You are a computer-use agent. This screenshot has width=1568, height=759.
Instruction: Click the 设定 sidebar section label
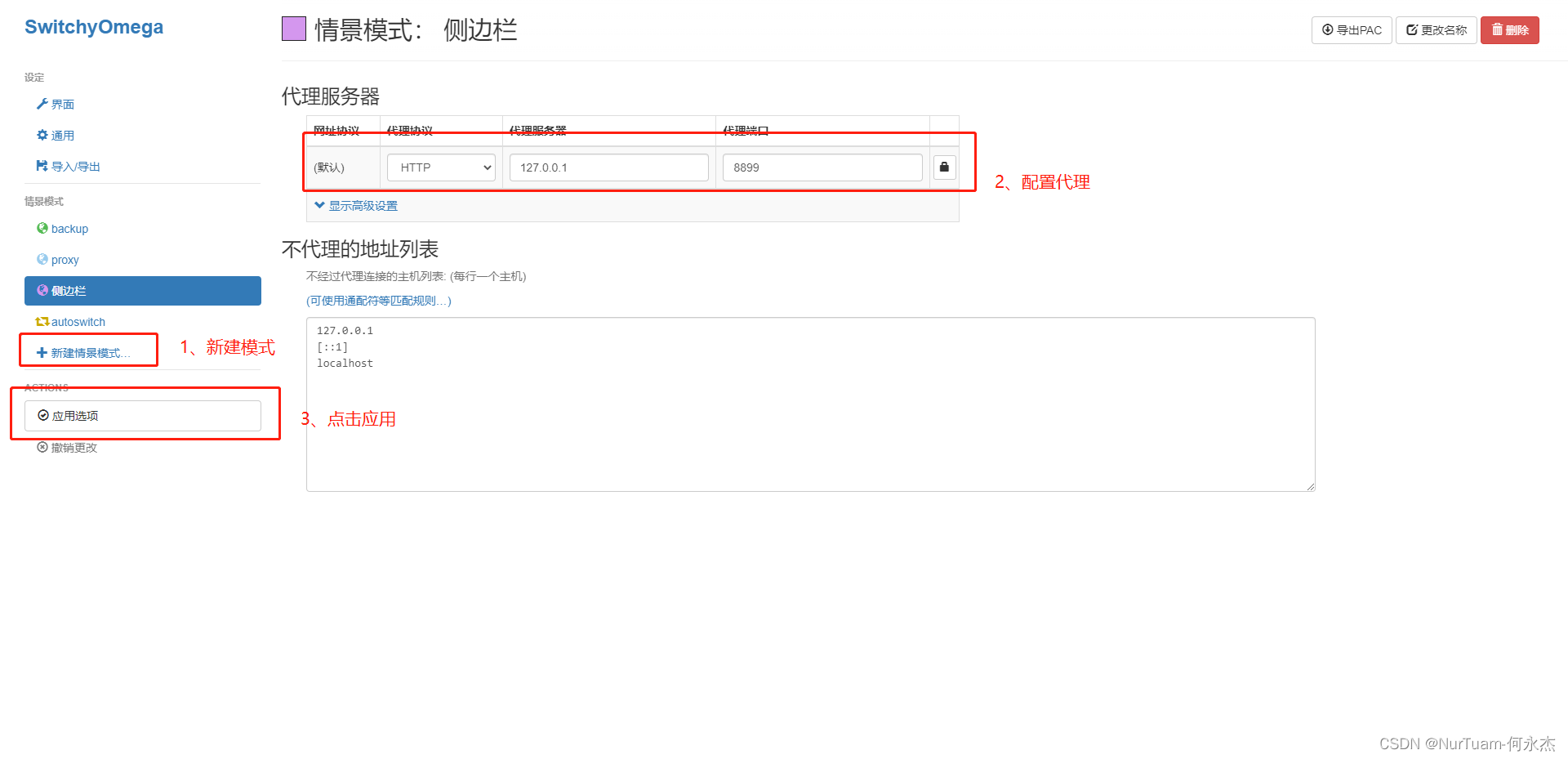pyautogui.click(x=34, y=78)
